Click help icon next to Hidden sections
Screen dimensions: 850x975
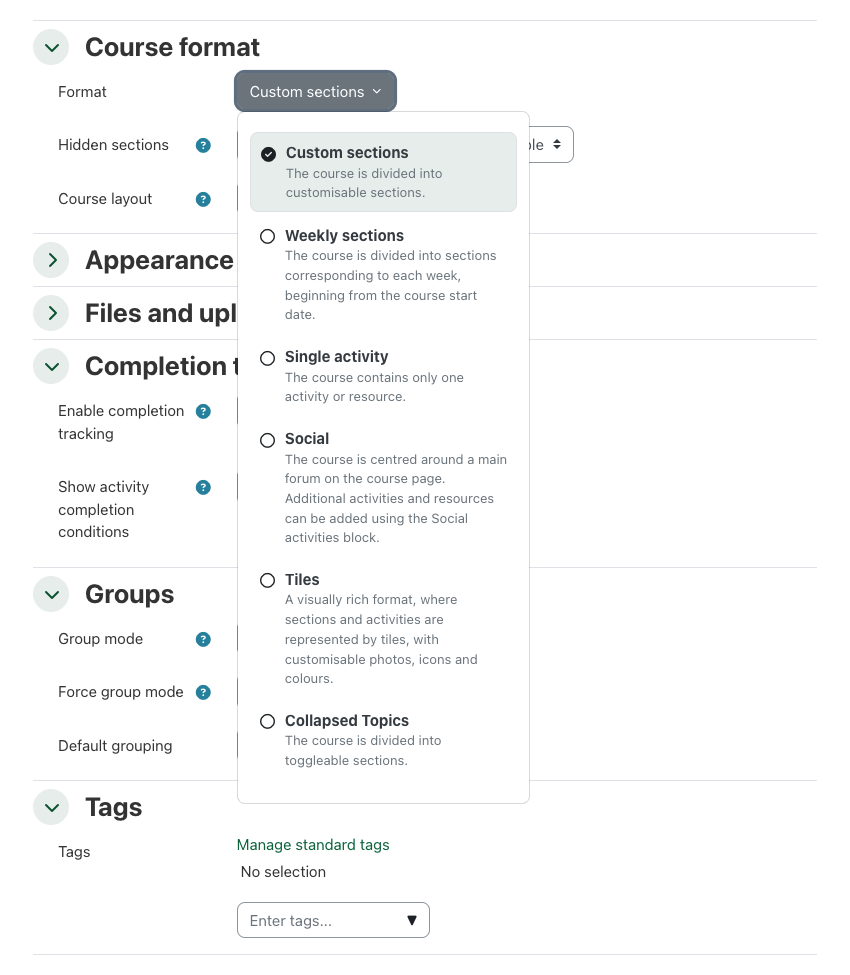tap(203, 145)
